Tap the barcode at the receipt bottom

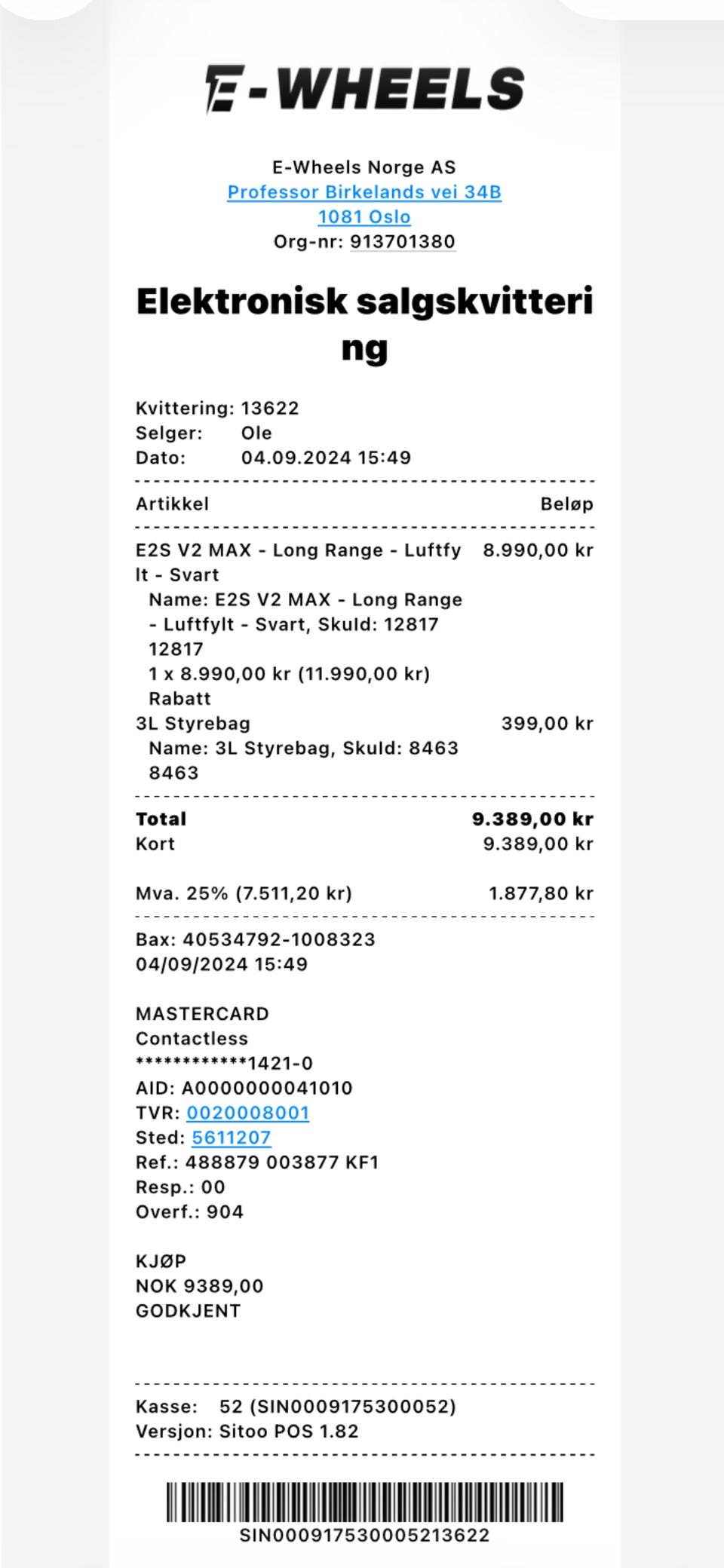364,1502
